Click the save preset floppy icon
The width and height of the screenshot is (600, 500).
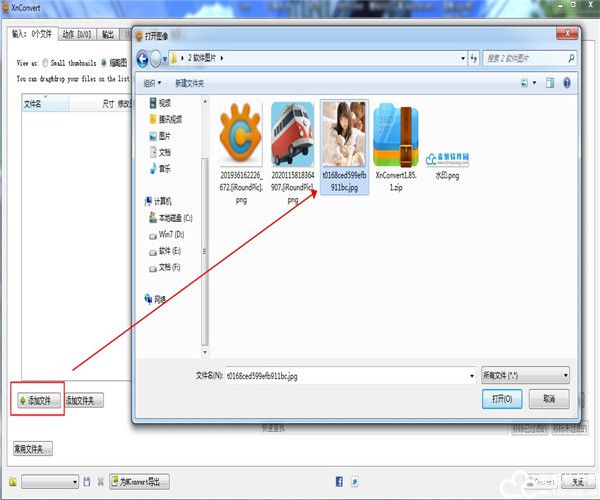87,481
